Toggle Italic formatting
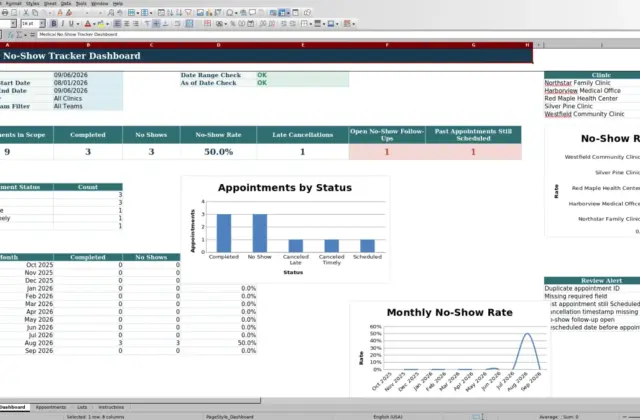The height and width of the screenshot is (420, 640). point(62,24)
